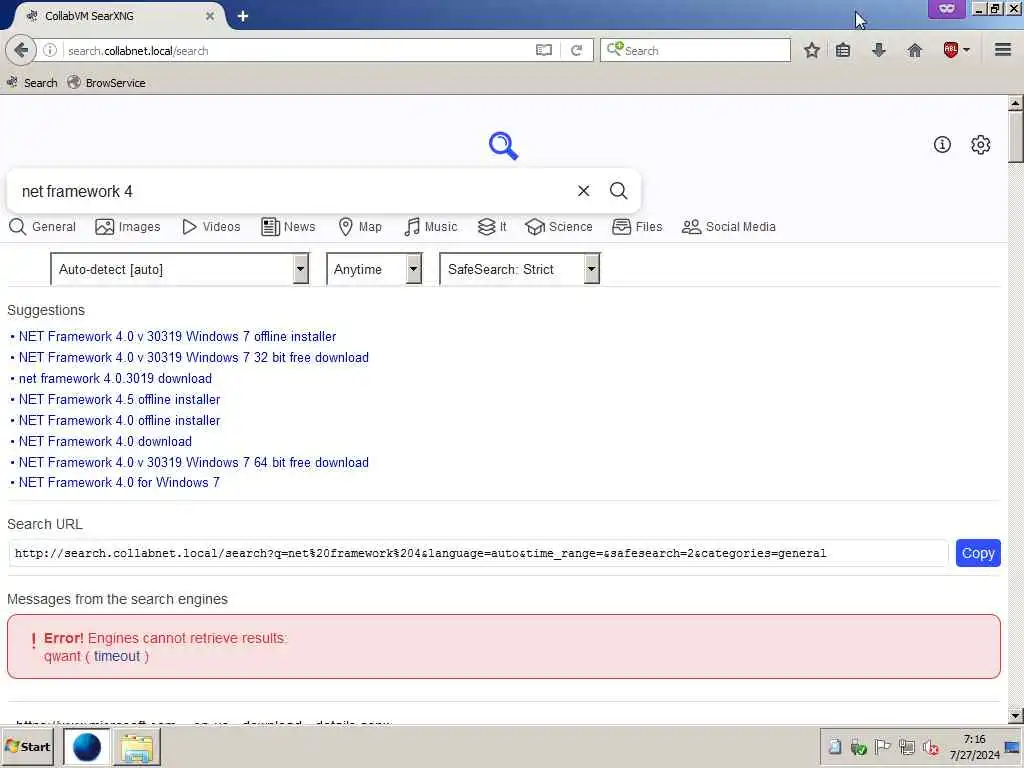Open reader view icon in address bar
The width and height of the screenshot is (1024, 768).
pyautogui.click(x=543, y=50)
